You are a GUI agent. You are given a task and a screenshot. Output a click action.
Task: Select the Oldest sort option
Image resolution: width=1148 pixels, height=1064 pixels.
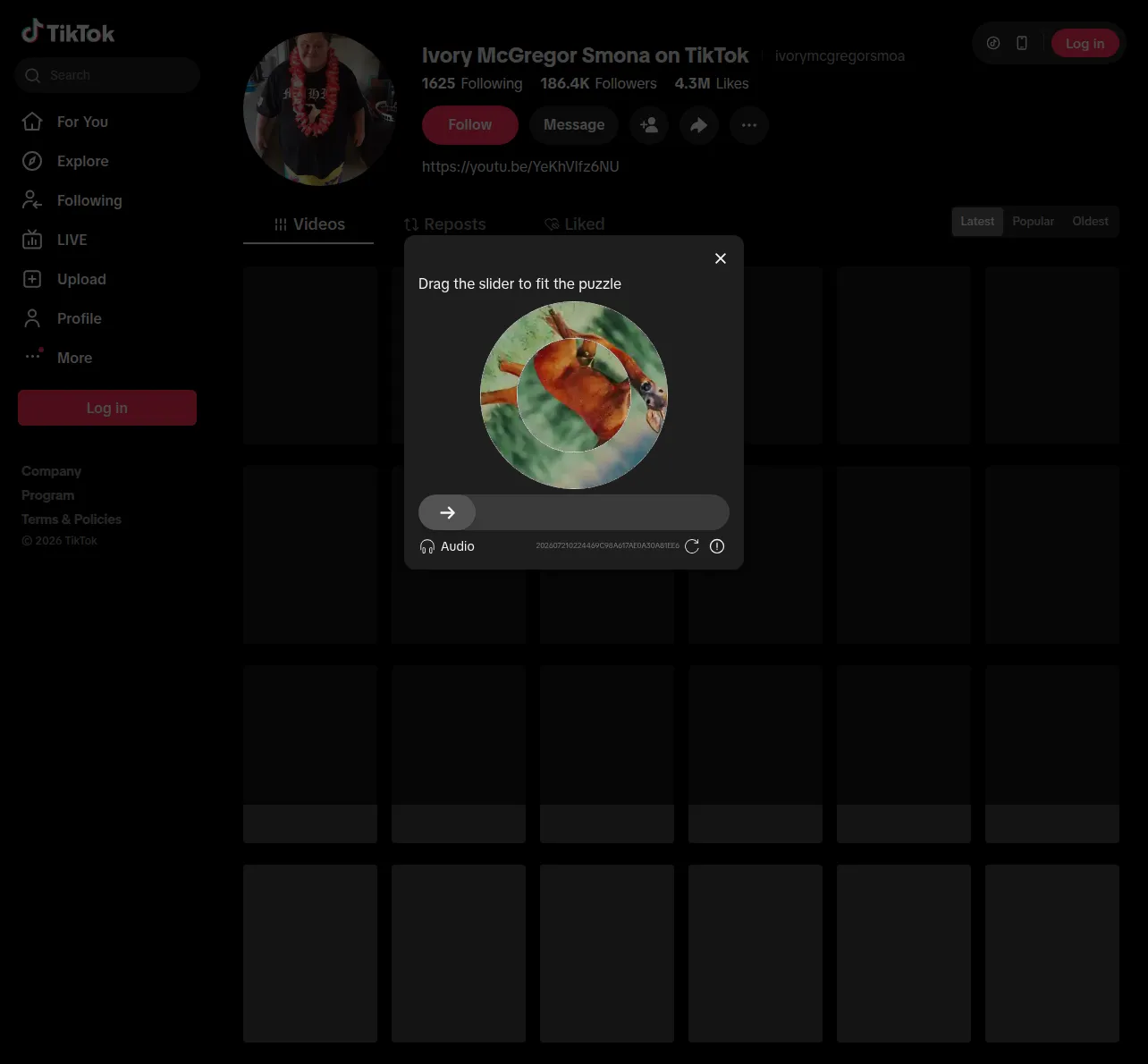point(1090,222)
